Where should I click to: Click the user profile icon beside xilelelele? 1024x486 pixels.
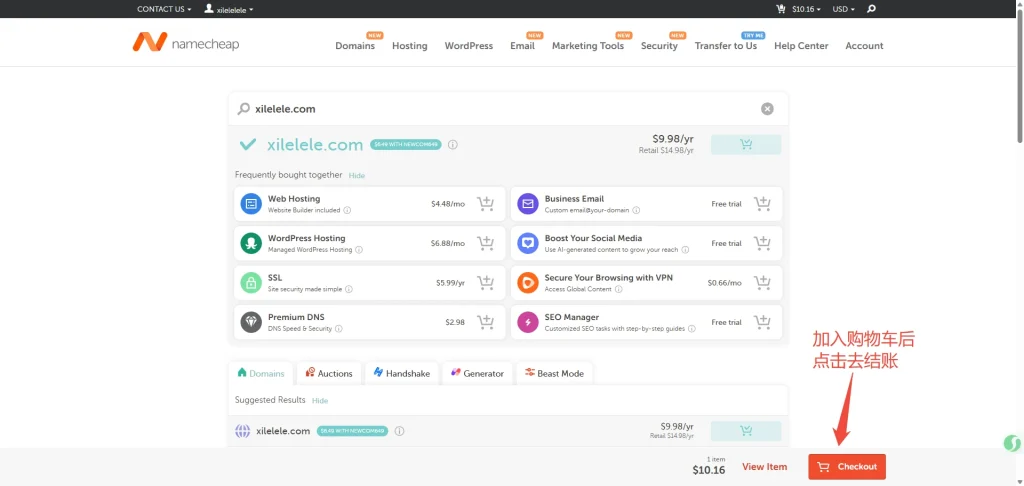coord(209,9)
